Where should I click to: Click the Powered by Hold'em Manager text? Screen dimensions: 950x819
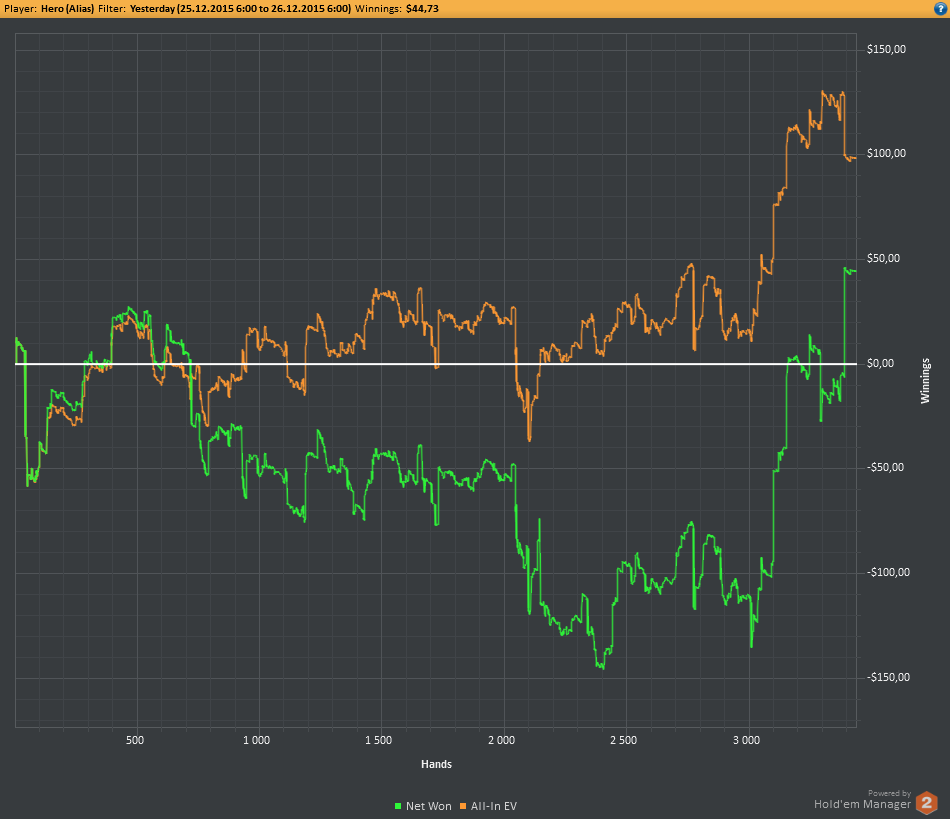(862, 800)
